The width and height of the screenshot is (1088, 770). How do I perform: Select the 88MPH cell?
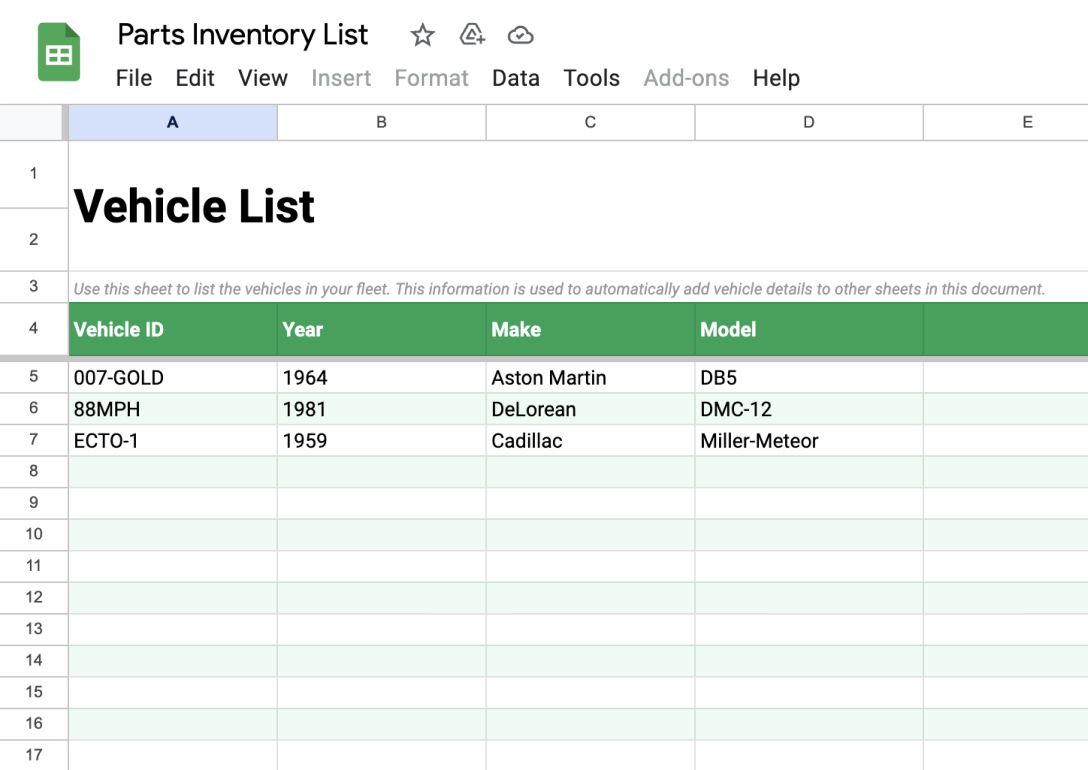click(173, 409)
